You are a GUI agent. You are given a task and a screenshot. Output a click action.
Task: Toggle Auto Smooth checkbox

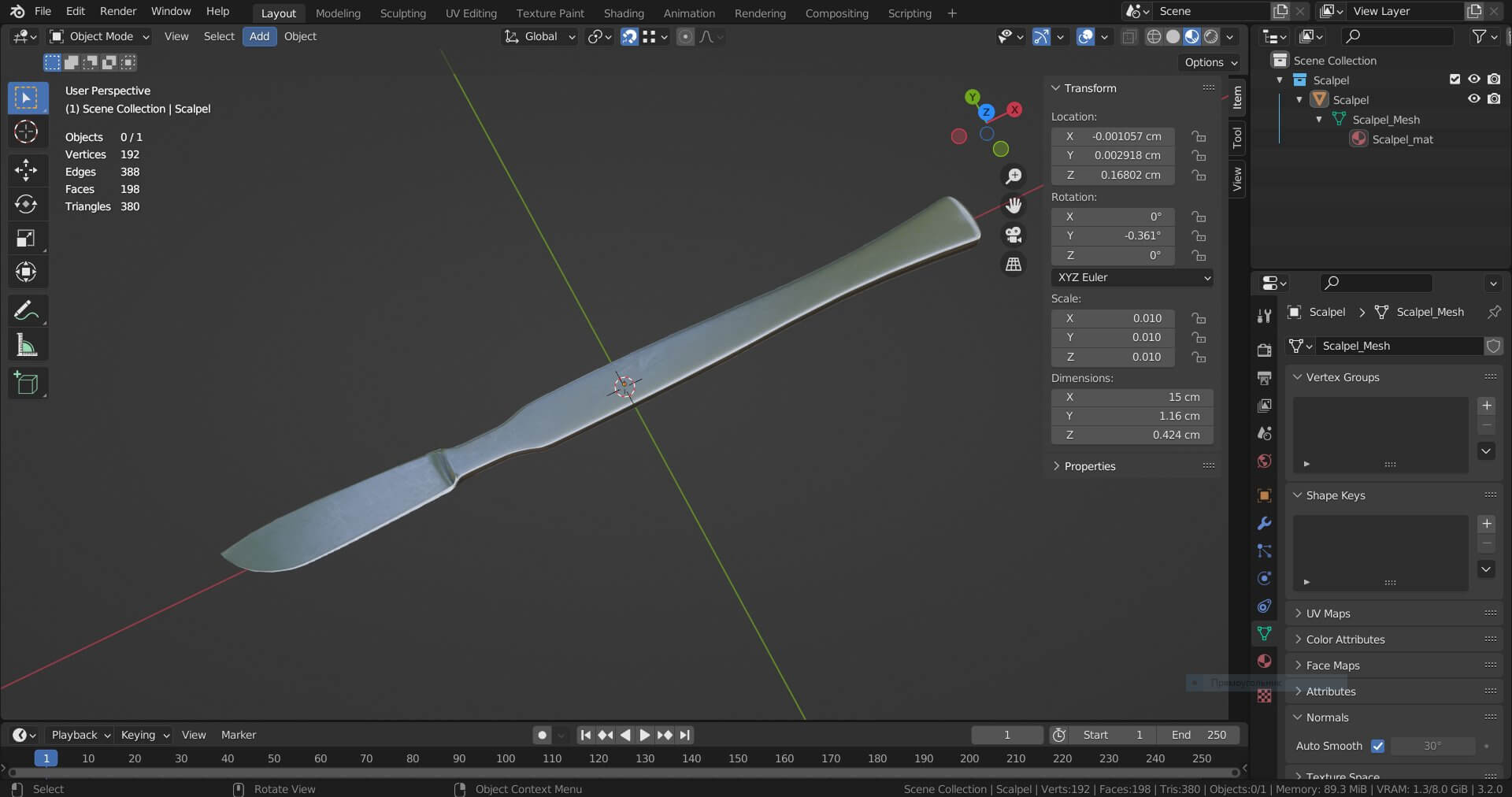[1377, 746]
